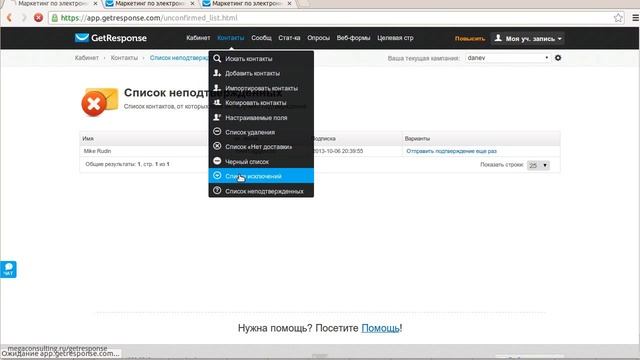Viewport: 640px width, 360px height.
Task: Click the copy contacts icon
Action: point(217,102)
